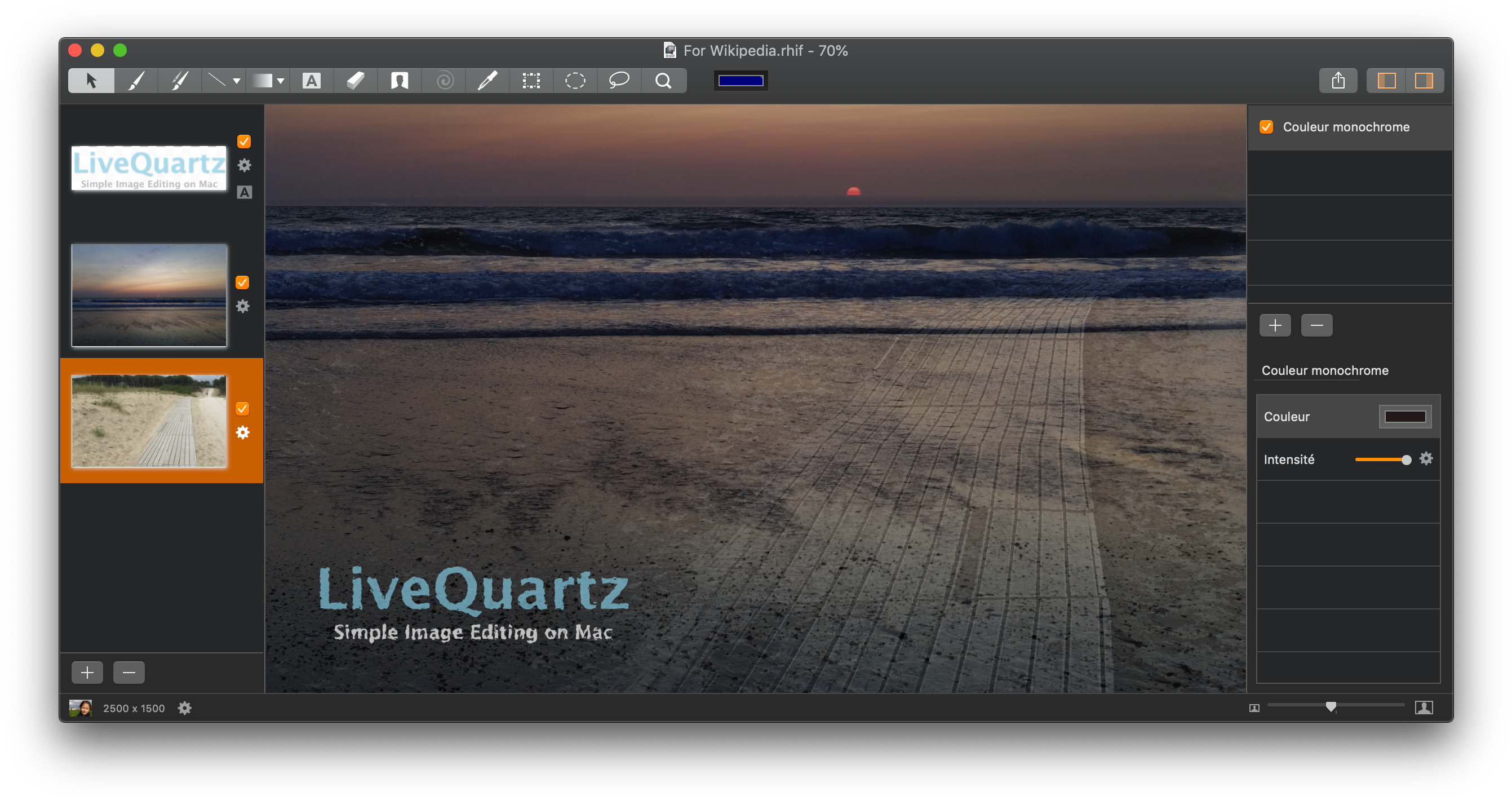This screenshot has width=1512, height=800.
Task: Open settings gear for LiveQuartz text layer
Action: point(244,166)
